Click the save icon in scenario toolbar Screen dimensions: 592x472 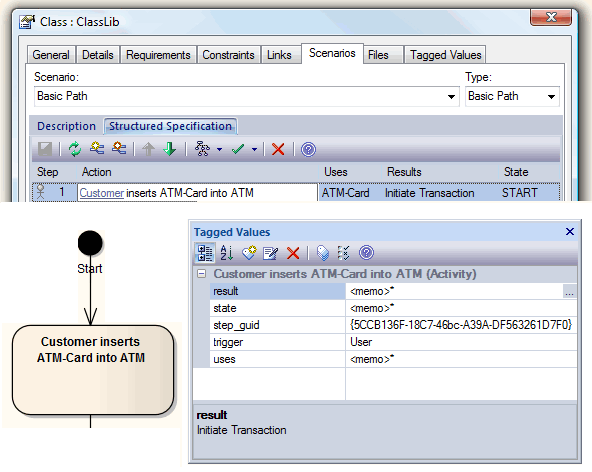click(x=45, y=149)
